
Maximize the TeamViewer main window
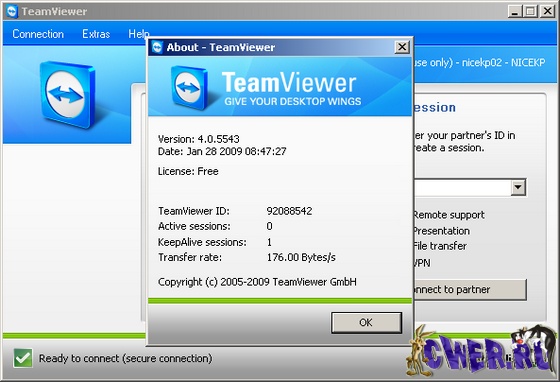pos(531,11)
